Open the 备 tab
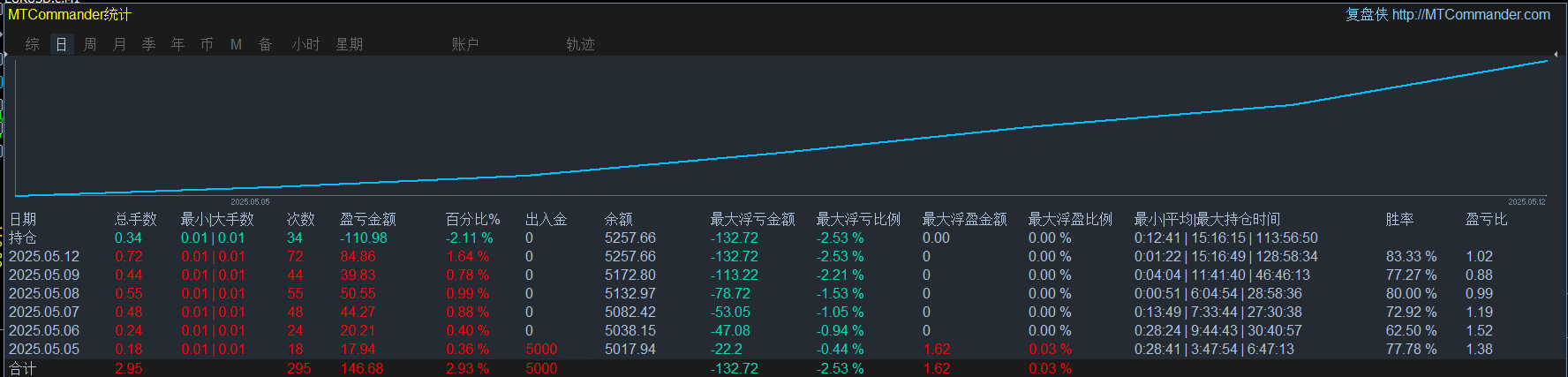This screenshot has width=1568, height=377. [265, 44]
